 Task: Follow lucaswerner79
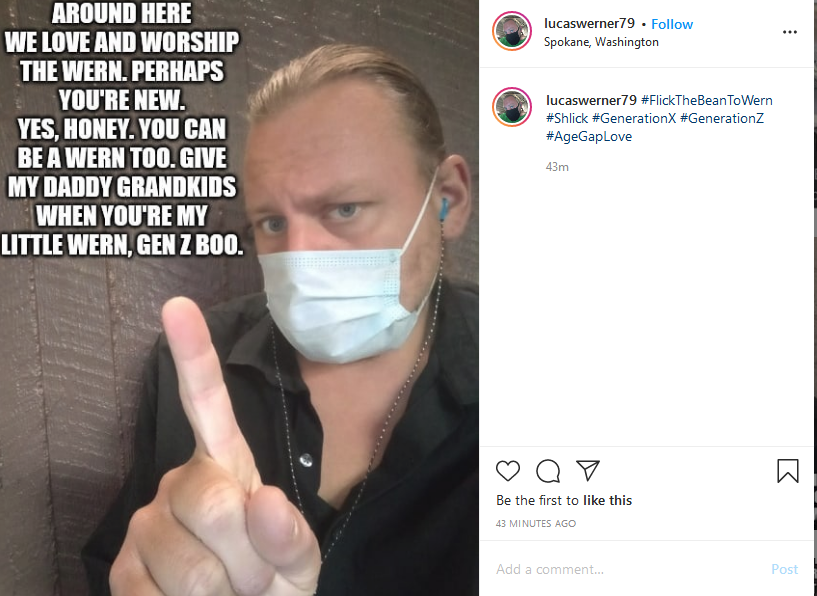pos(672,24)
